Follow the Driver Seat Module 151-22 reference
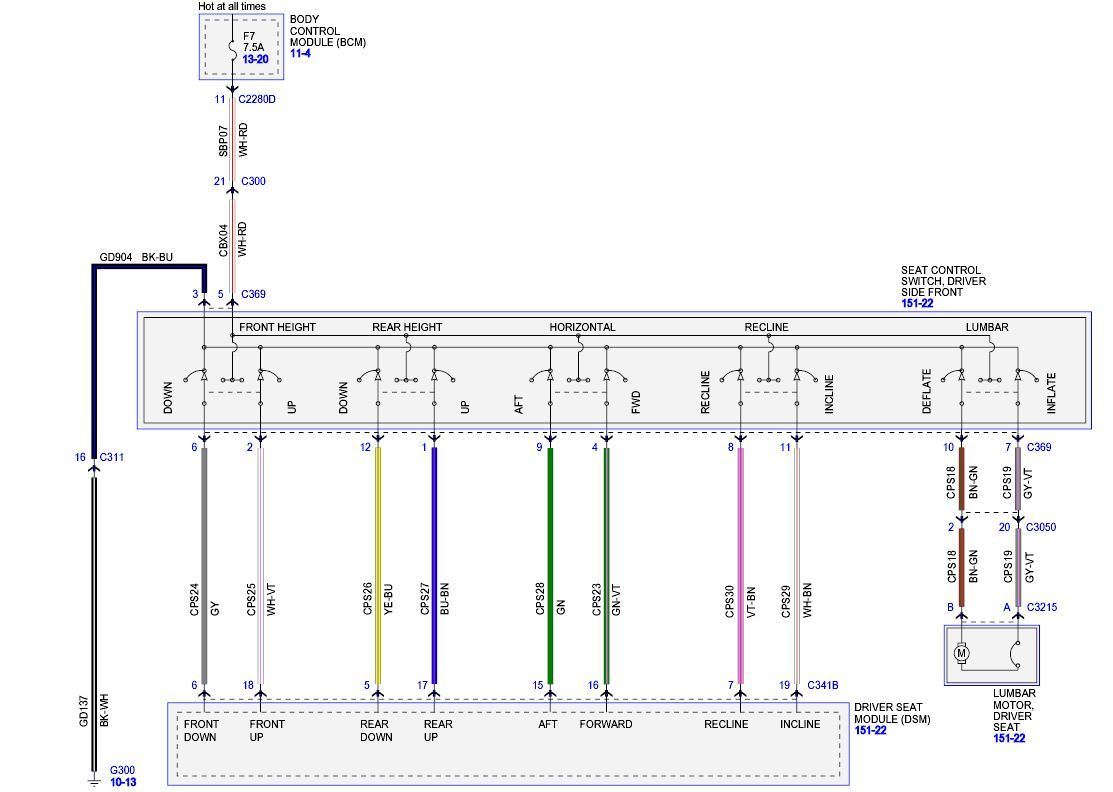Screen dimensions: 1113x792 click(869, 736)
